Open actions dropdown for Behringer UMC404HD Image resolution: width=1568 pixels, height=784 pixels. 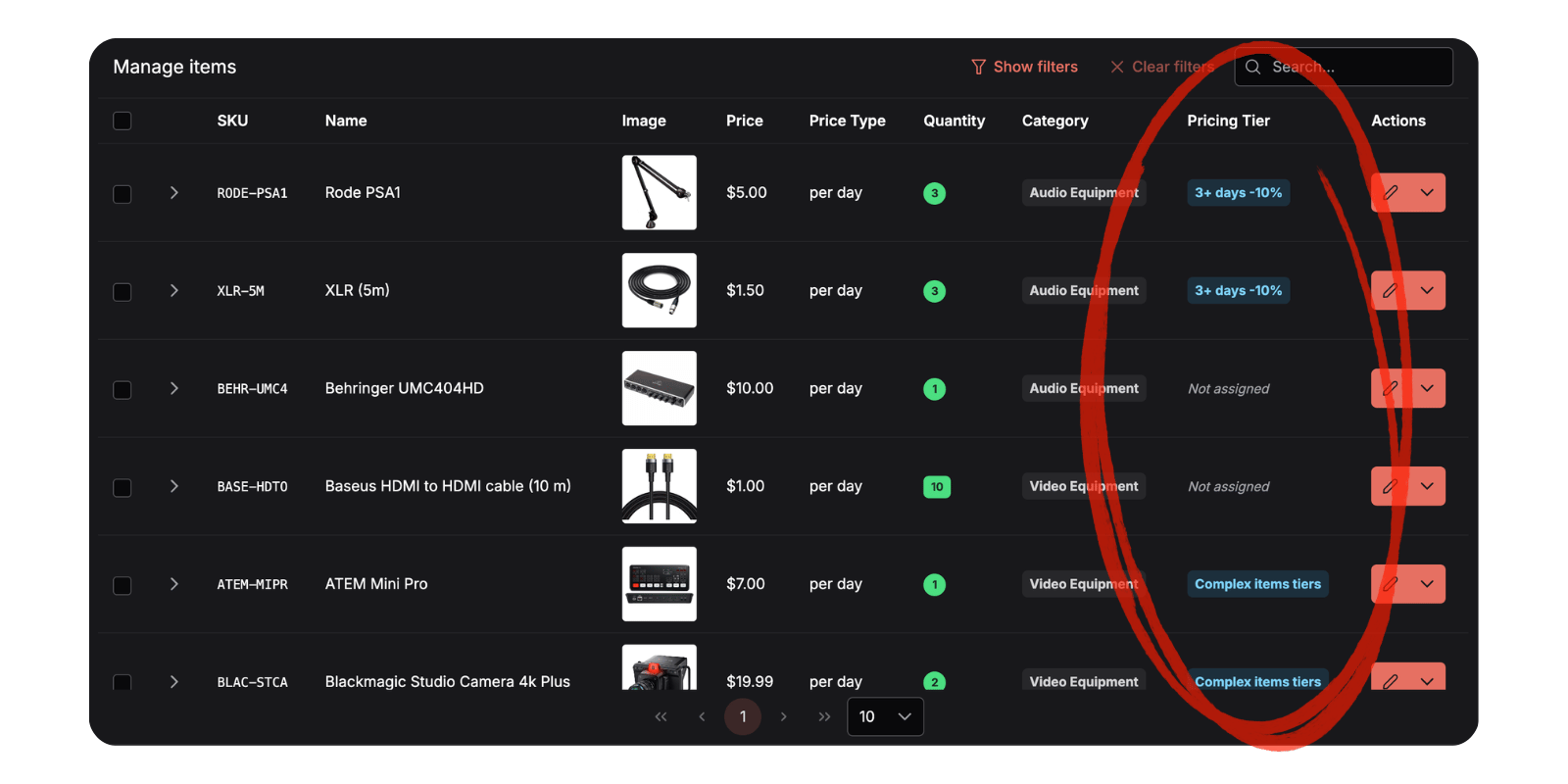pos(1427,388)
